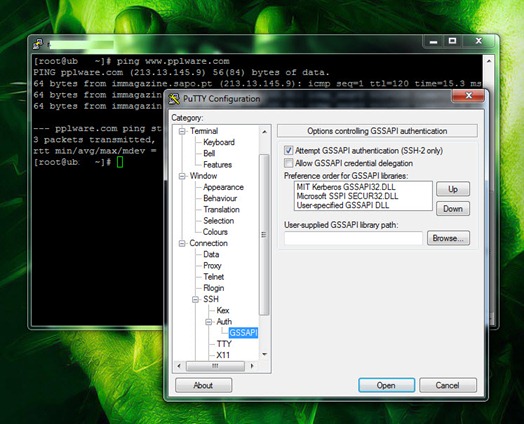Click the PuTTY terminal window icon
Viewport: 524px width, 424px height.
[x=38, y=44]
